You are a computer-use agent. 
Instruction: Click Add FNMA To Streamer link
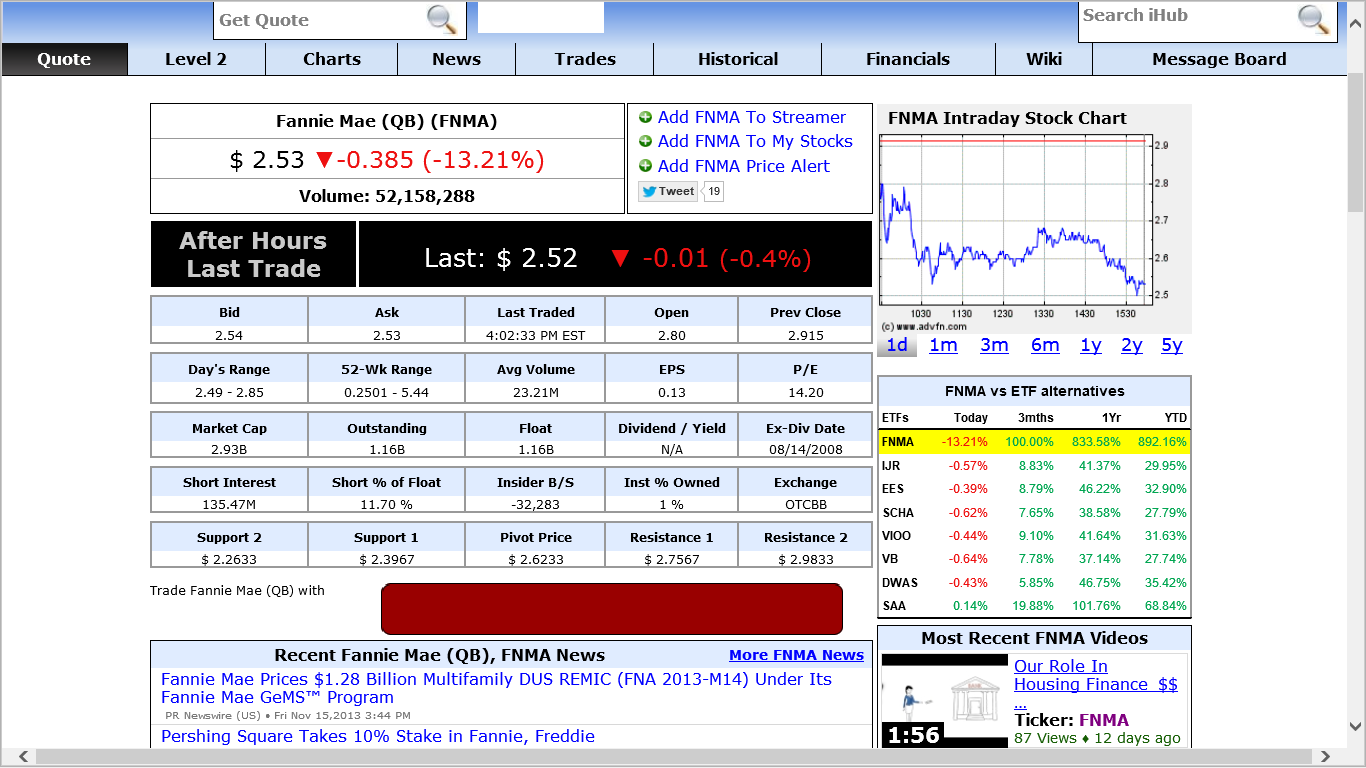pyautogui.click(x=751, y=117)
